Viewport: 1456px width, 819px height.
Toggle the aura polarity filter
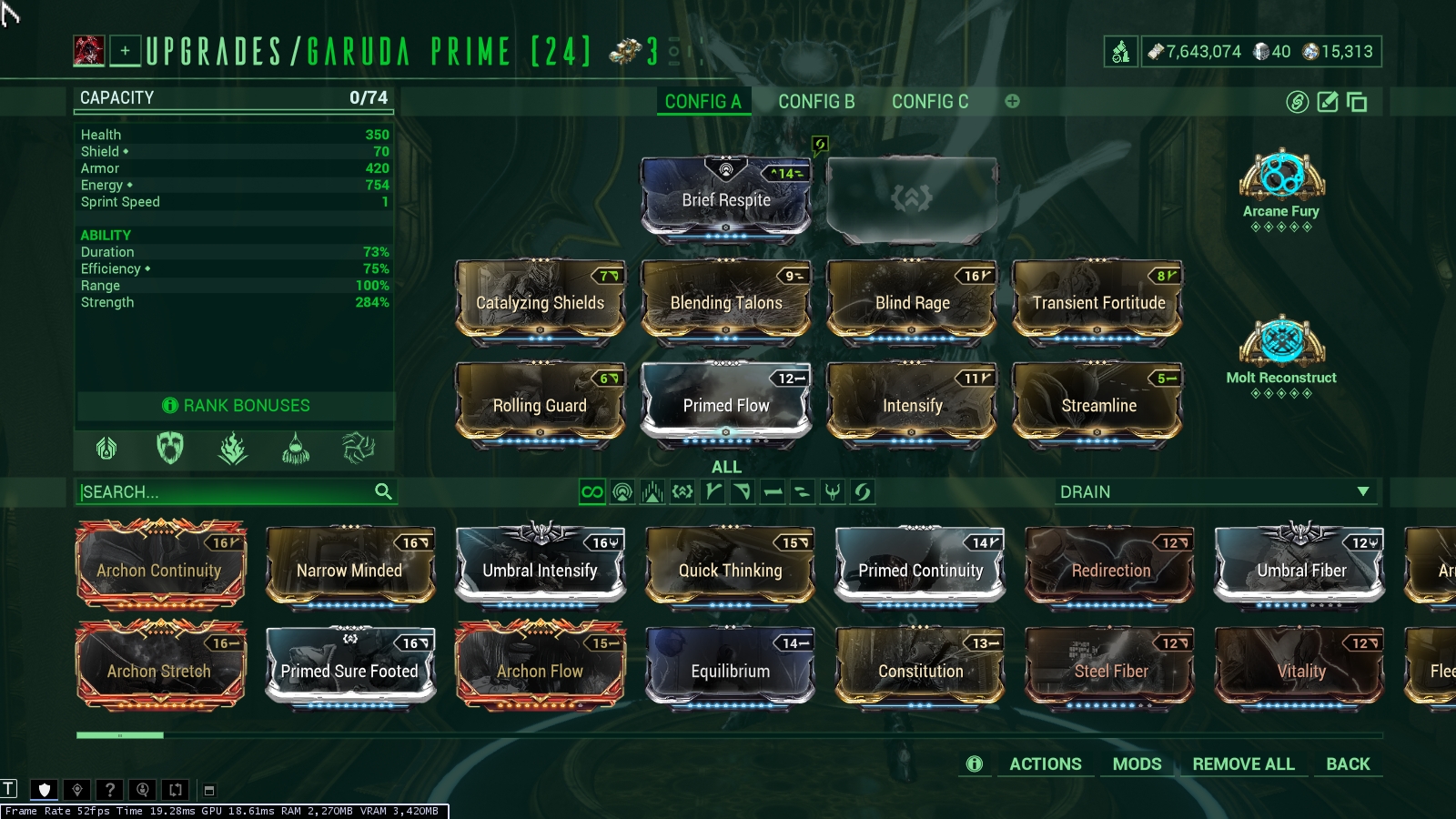(x=622, y=492)
